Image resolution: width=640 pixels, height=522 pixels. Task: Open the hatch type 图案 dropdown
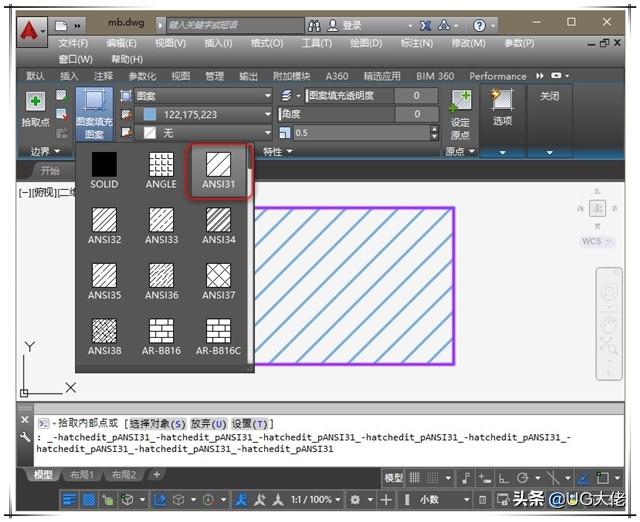[x=203, y=96]
